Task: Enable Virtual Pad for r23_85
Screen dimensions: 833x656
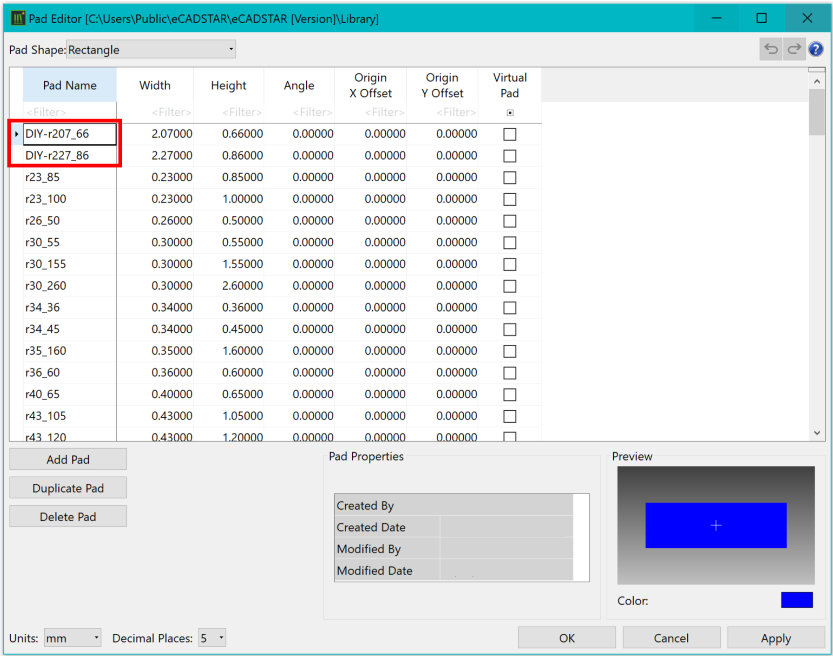Action: point(509,177)
